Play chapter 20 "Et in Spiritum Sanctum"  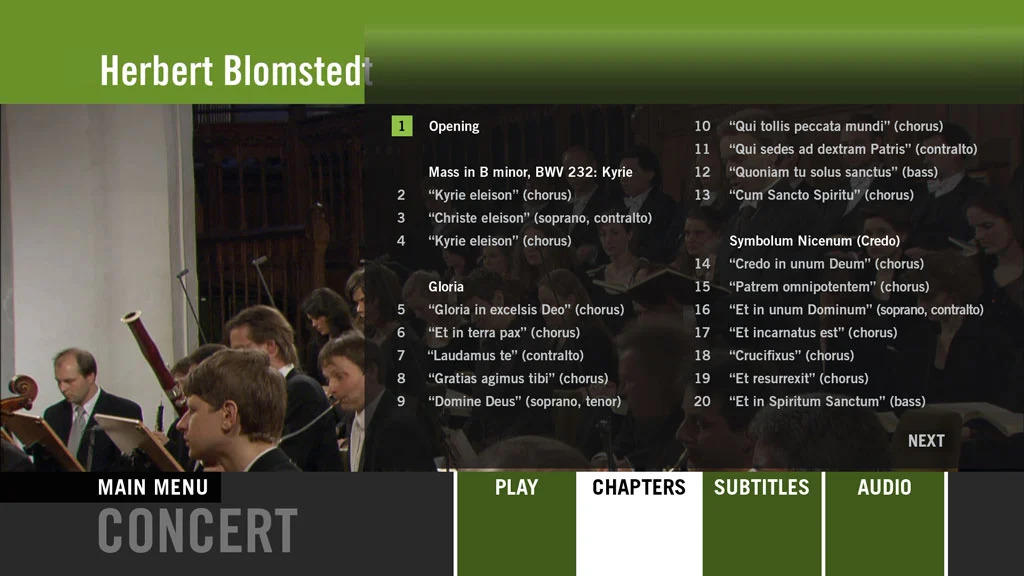pos(827,401)
